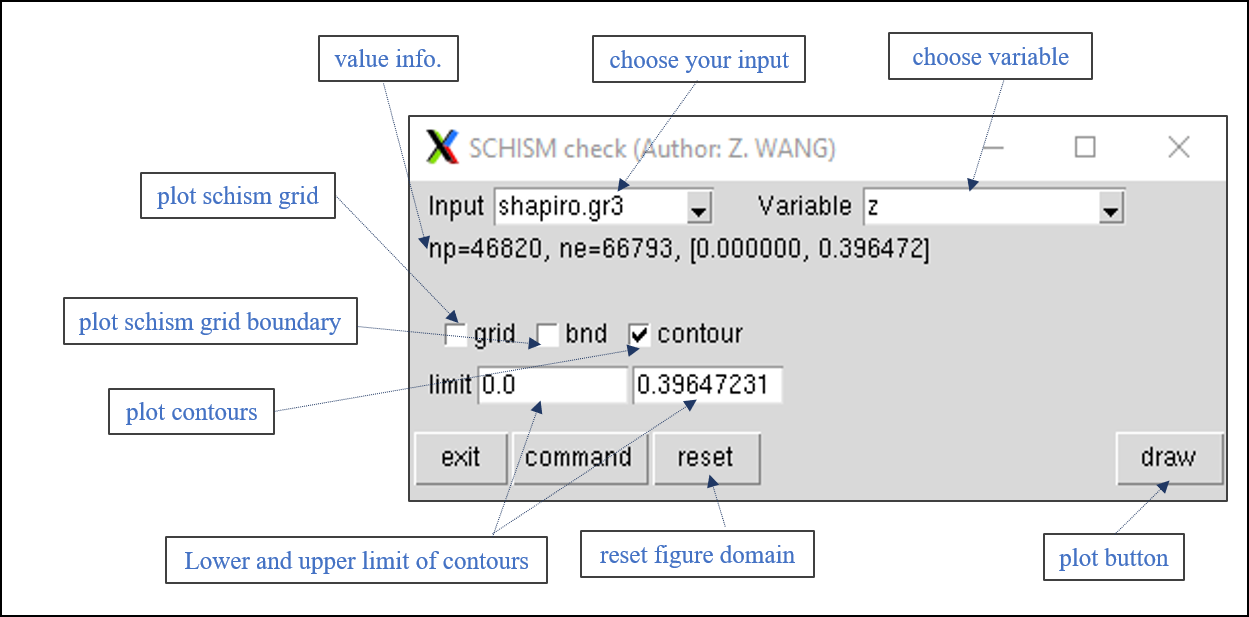This screenshot has height=617, width=1249.
Task: Click the 'choose variable' annotation box
Action: pos(990,57)
